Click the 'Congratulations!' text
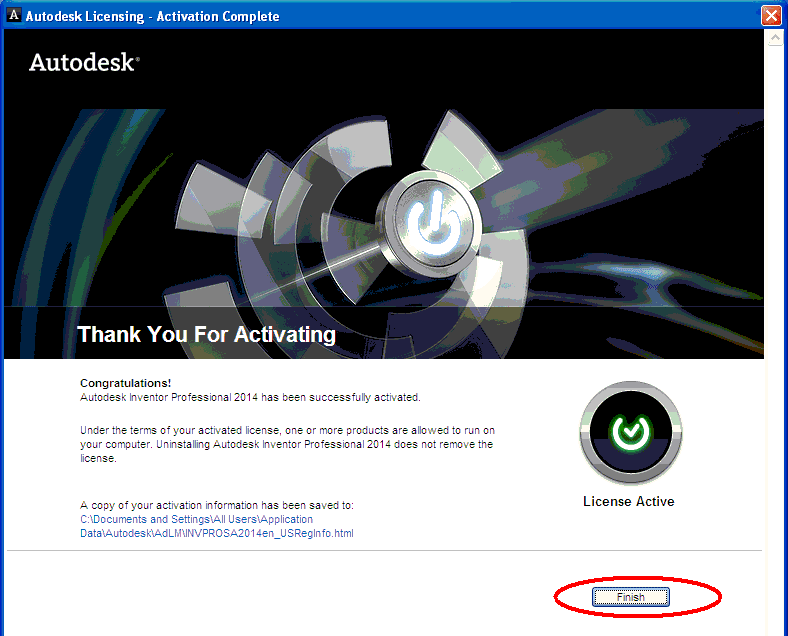 pyautogui.click(x=126, y=383)
